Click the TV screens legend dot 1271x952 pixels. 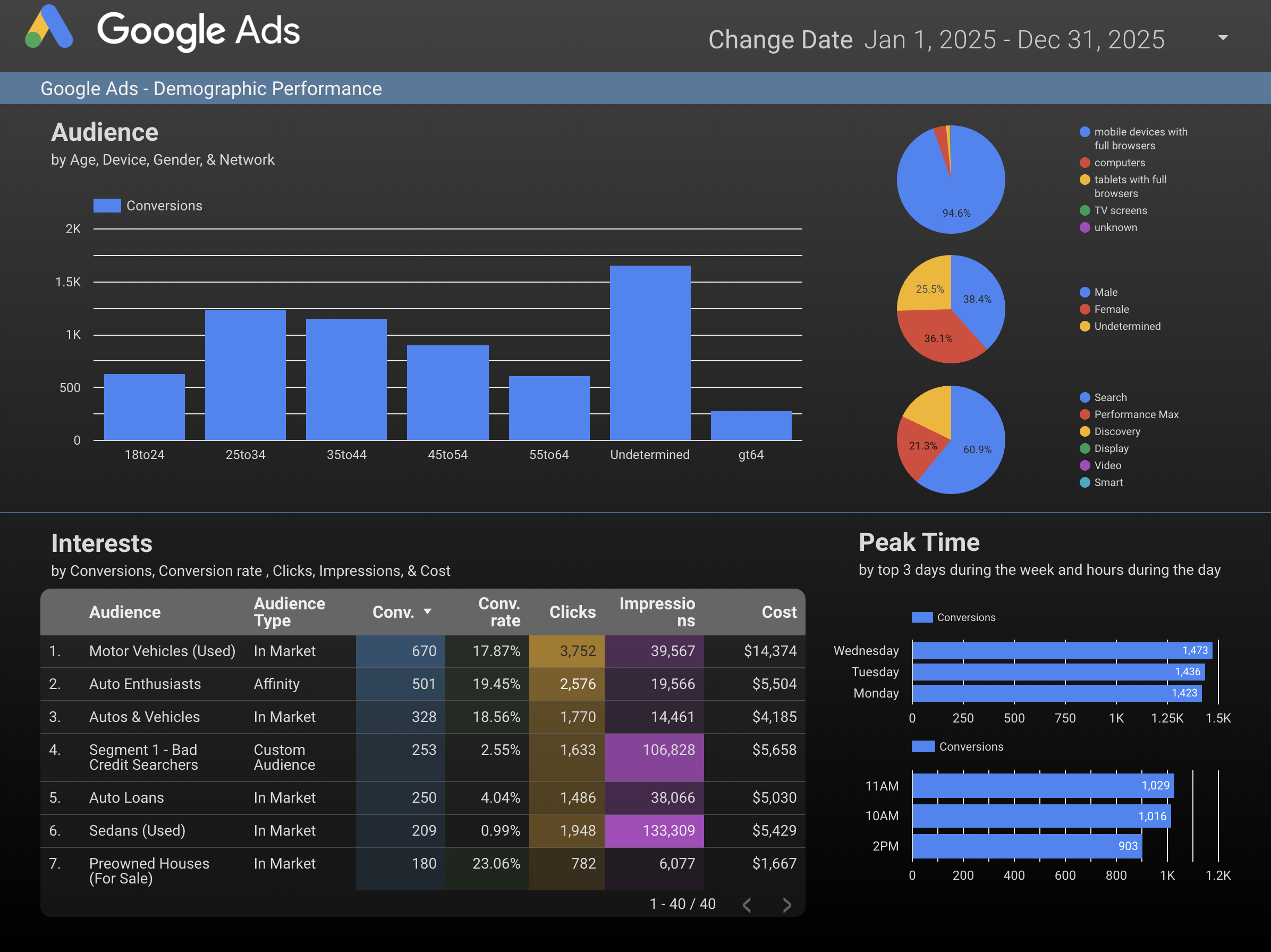[x=1085, y=210]
